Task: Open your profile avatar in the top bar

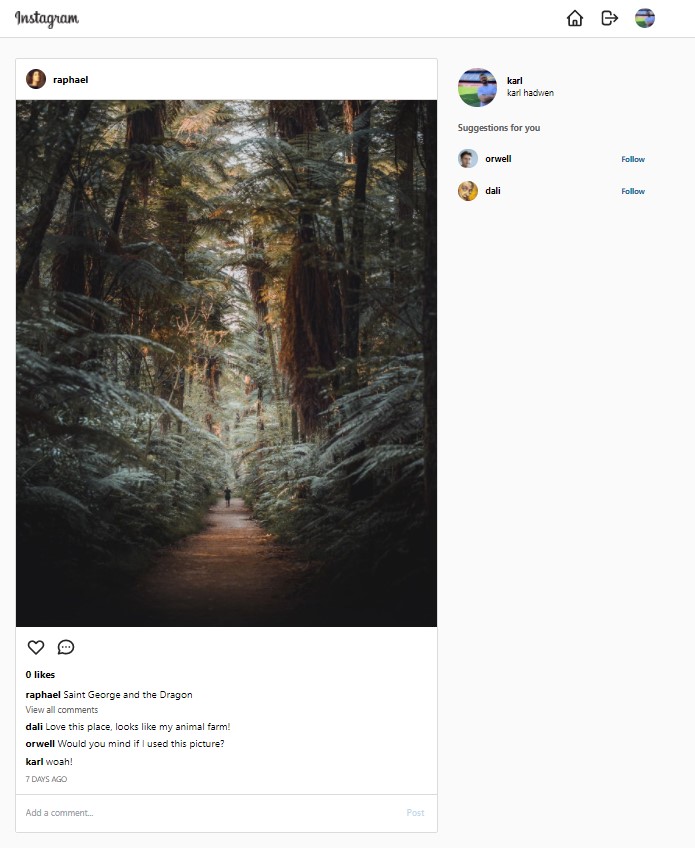Action: 644,18
